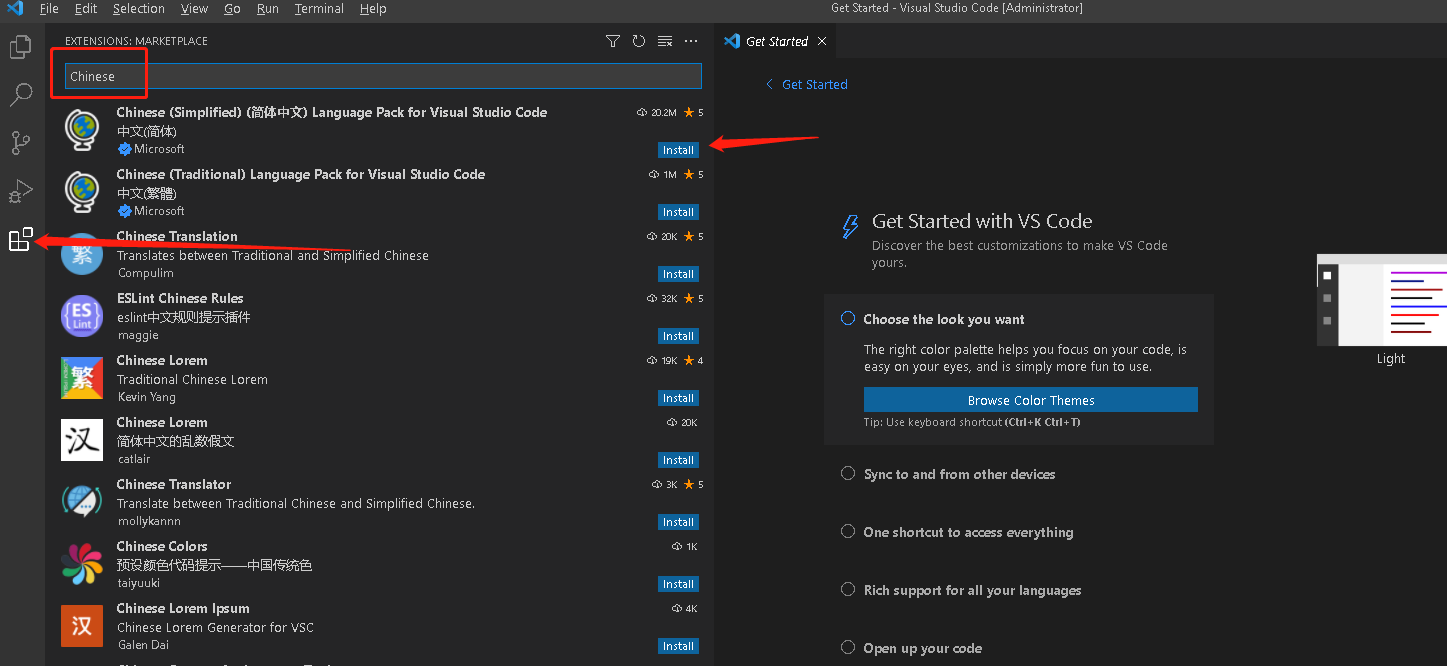This screenshot has width=1447, height=666.
Task: Click the extensions search input field
Action: click(x=383, y=76)
